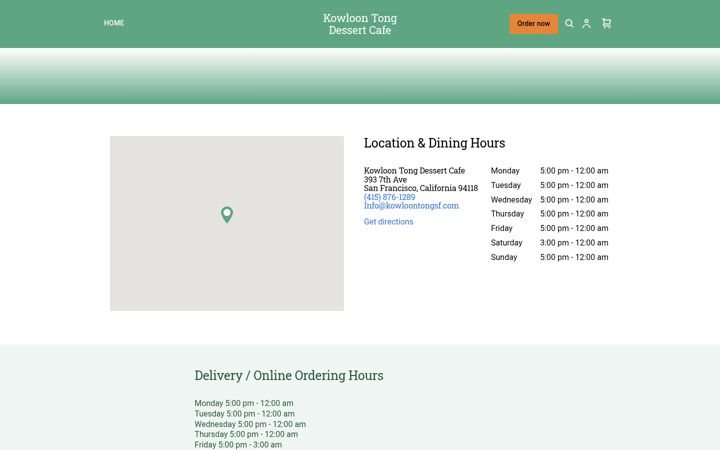Open the search icon in header

[569, 23]
